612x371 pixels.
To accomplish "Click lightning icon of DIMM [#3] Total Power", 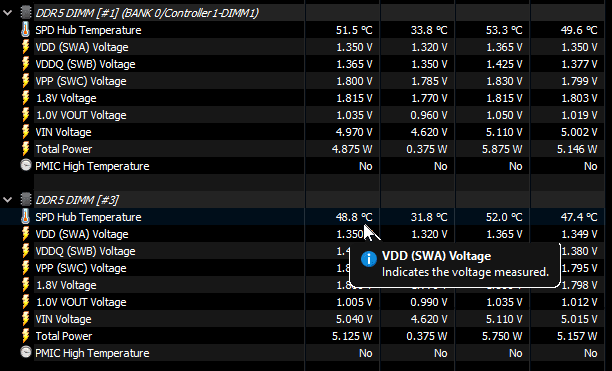I will [25, 335].
